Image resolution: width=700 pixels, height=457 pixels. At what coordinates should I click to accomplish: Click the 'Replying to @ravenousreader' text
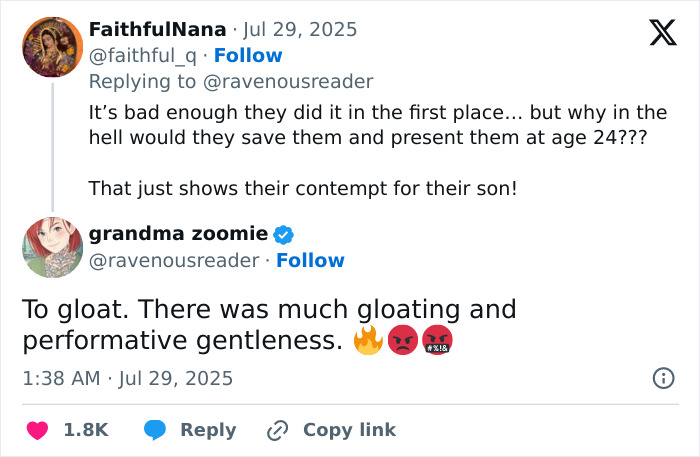click(230, 81)
